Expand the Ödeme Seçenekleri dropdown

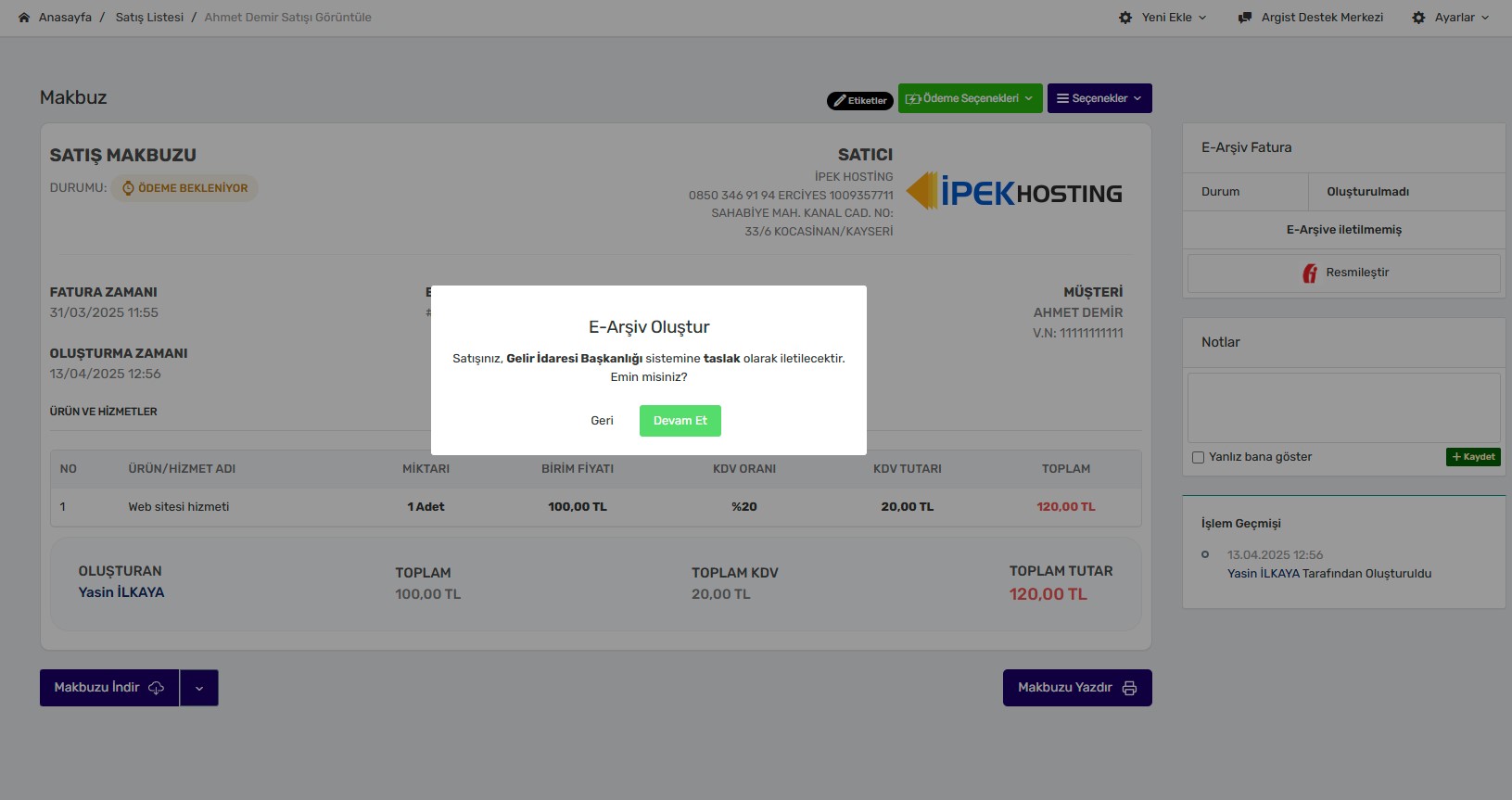(970, 98)
